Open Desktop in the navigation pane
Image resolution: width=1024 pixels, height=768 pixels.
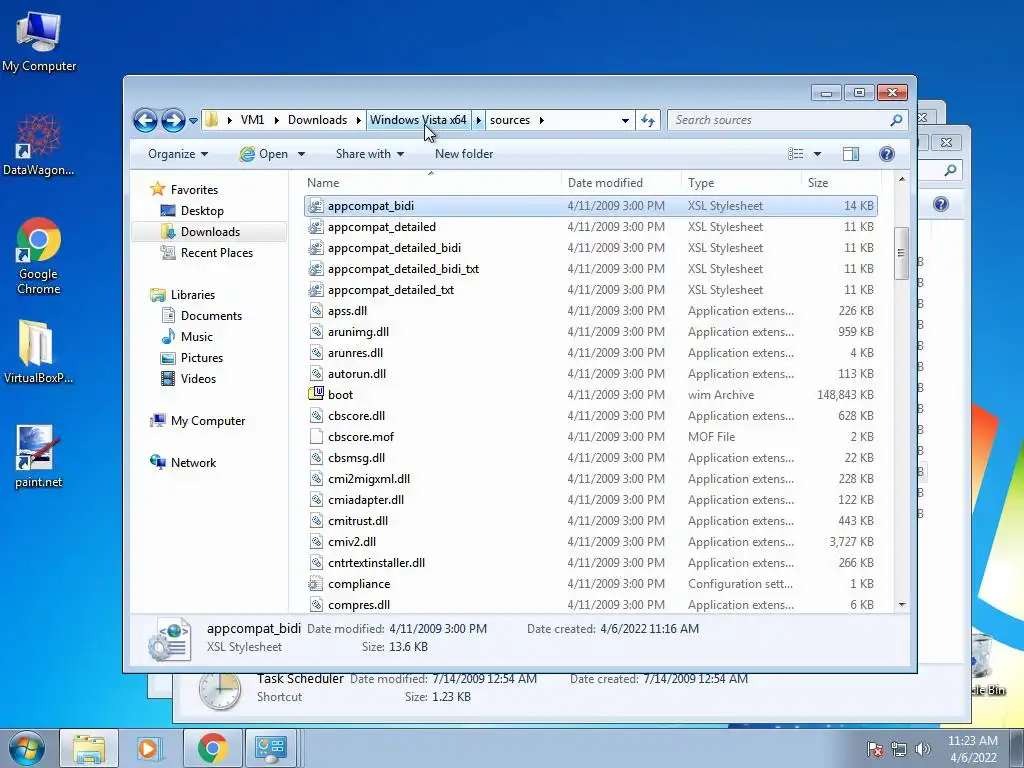[x=202, y=211]
